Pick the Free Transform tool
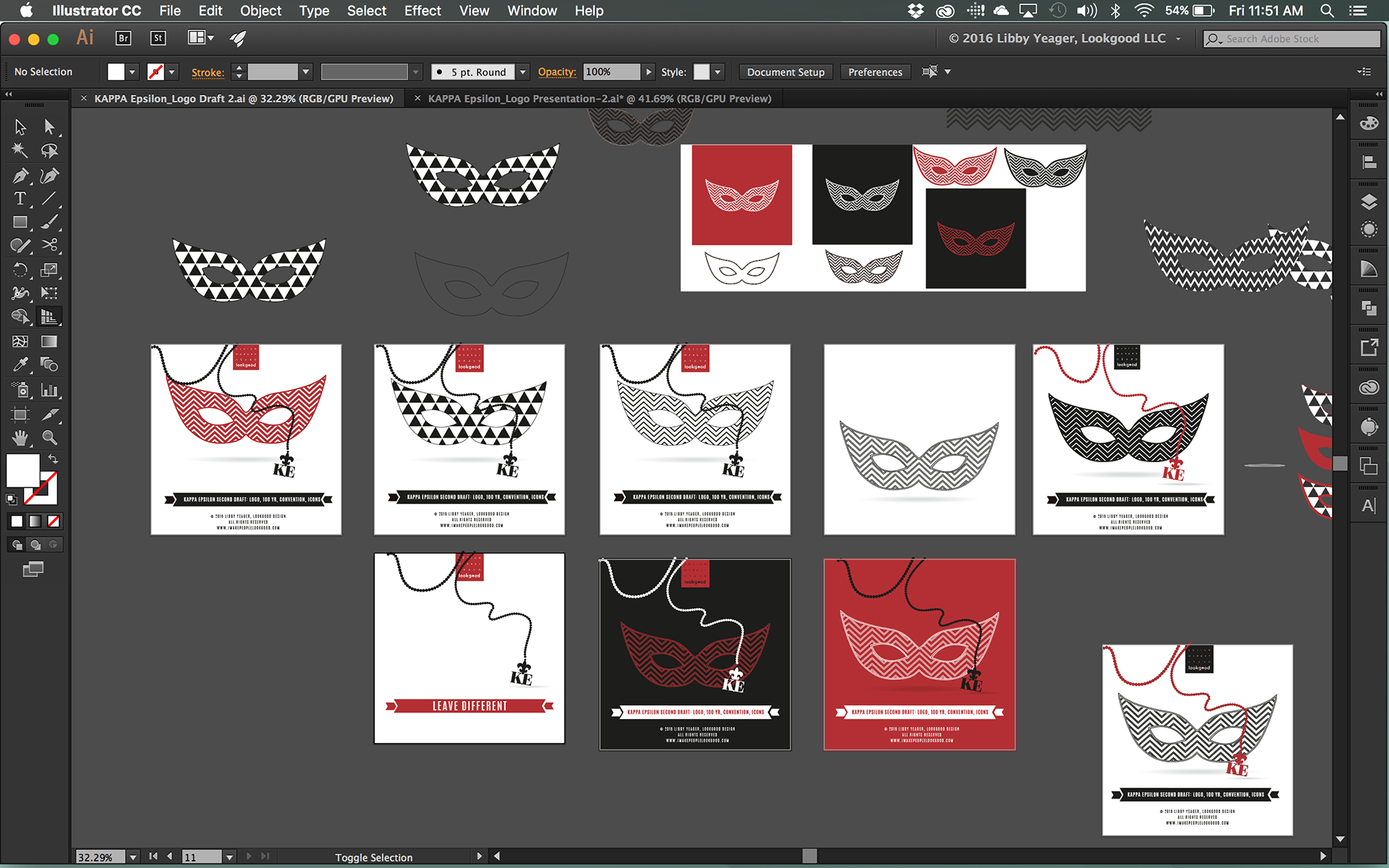 [49, 293]
